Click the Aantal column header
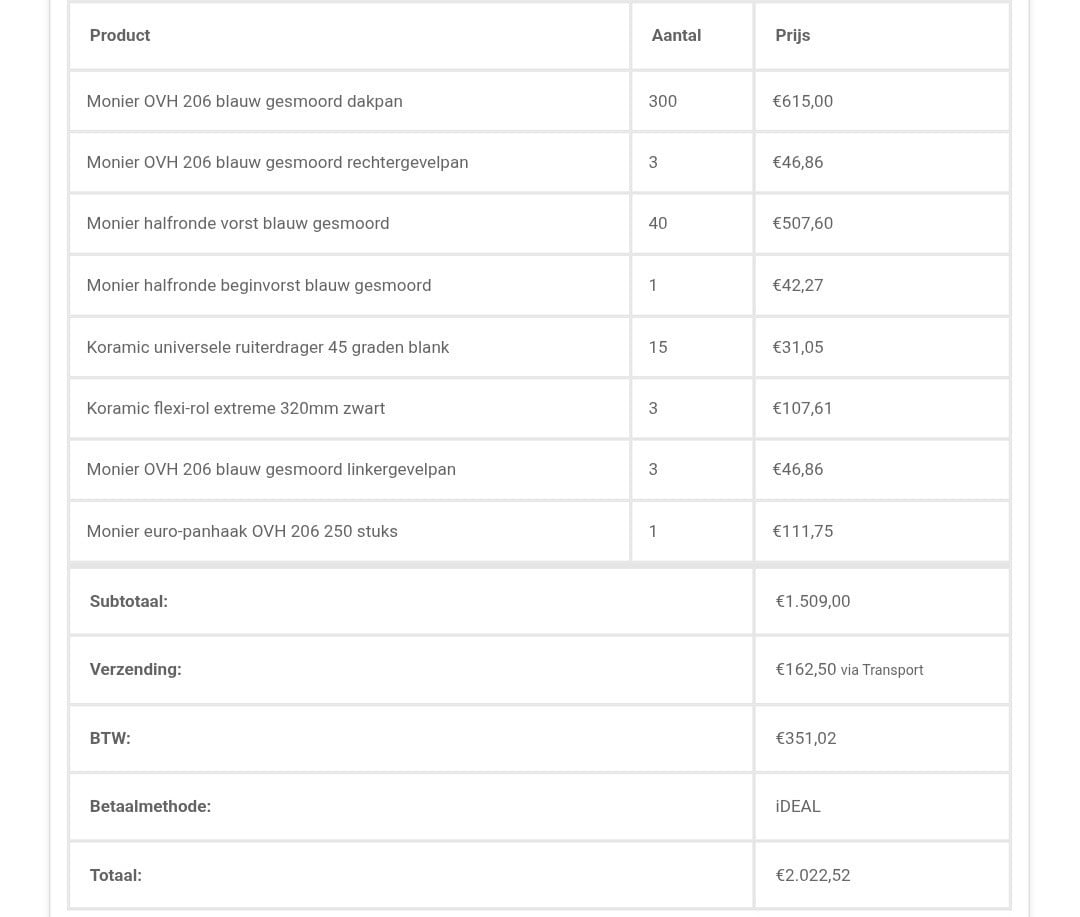The width and height of the screenshot is (1080, 917). pos(676,35)
